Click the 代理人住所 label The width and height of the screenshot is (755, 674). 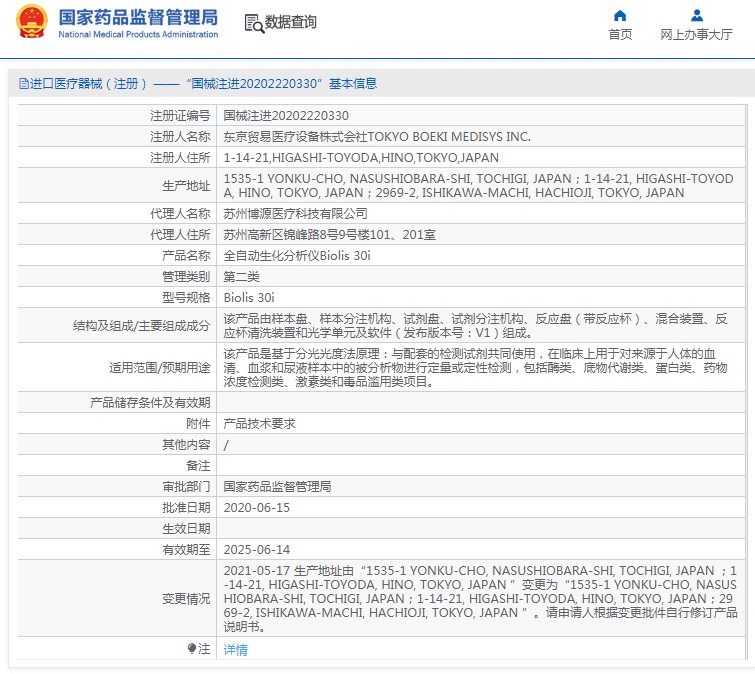180,235
